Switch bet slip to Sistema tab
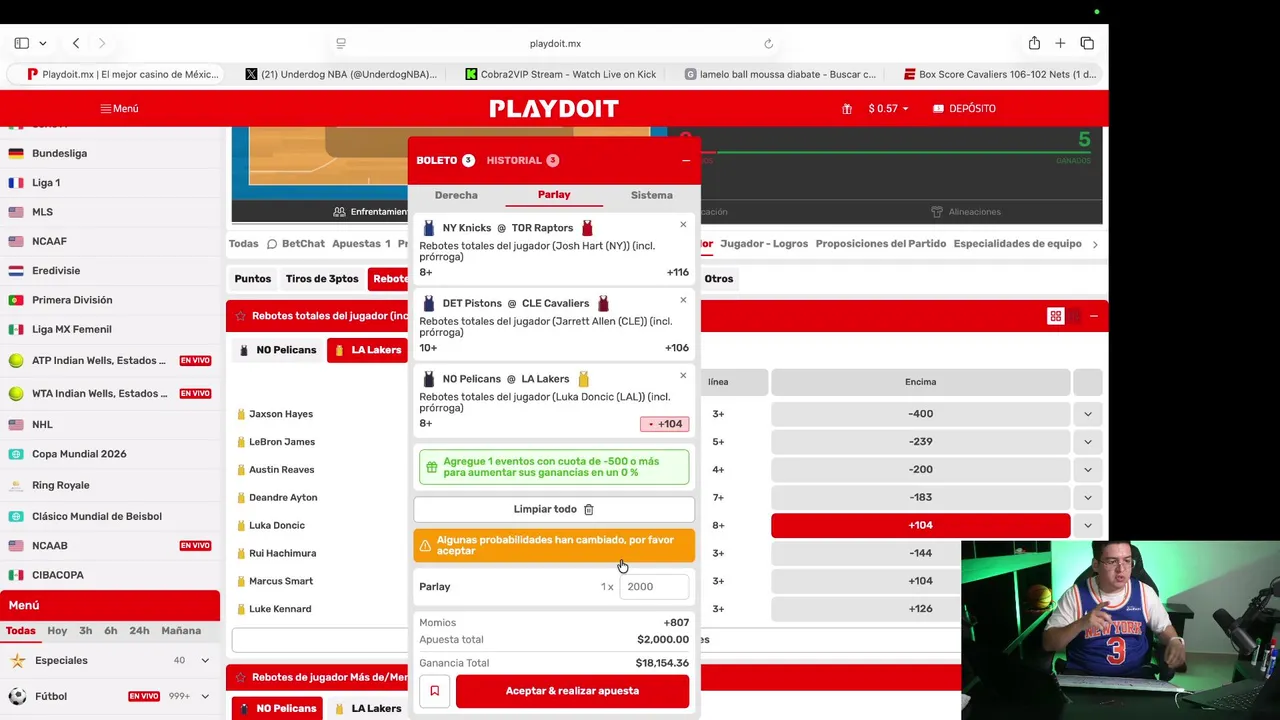Screen dimensions: 1280x720 651,195
